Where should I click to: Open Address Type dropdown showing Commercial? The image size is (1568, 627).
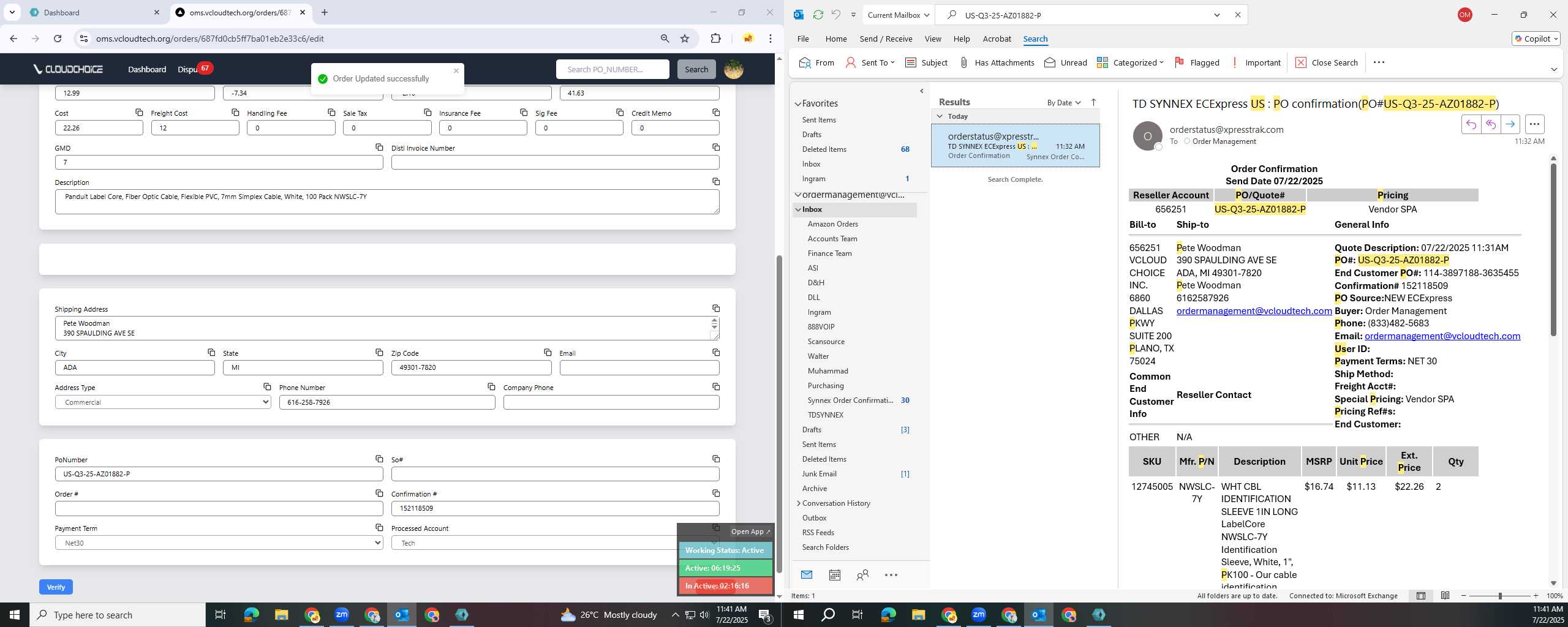[x=163, y=402]
